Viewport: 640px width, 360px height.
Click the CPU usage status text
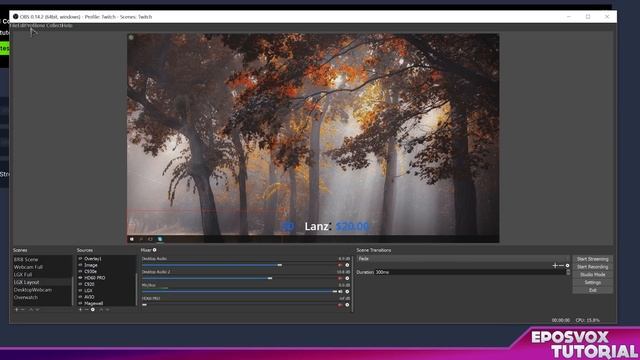pos(587,320)
